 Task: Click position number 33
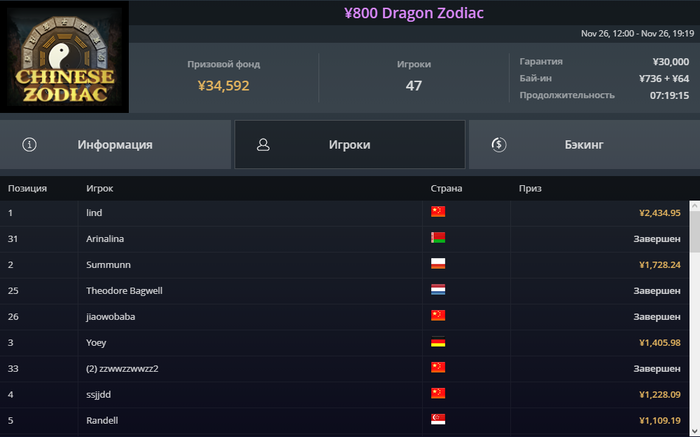(x=13, y=369)
